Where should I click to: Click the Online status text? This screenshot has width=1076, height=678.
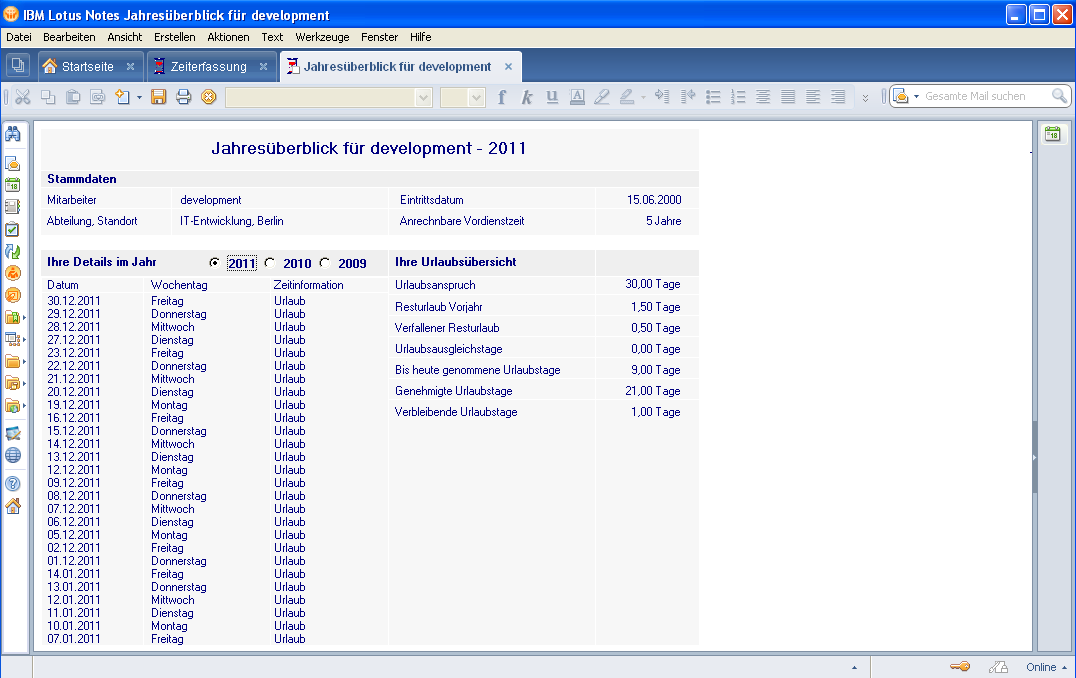point(1041,667)
